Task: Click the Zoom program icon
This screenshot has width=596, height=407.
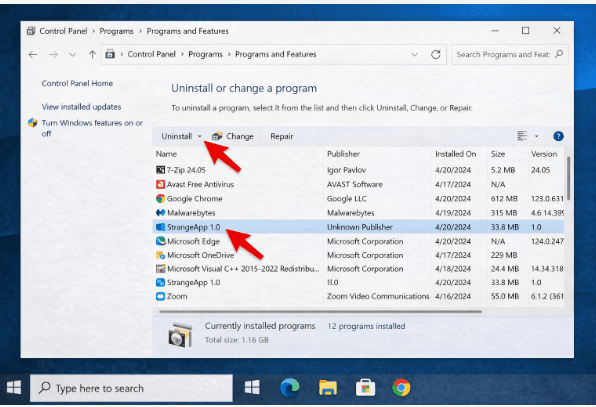Action: point(160,296)
